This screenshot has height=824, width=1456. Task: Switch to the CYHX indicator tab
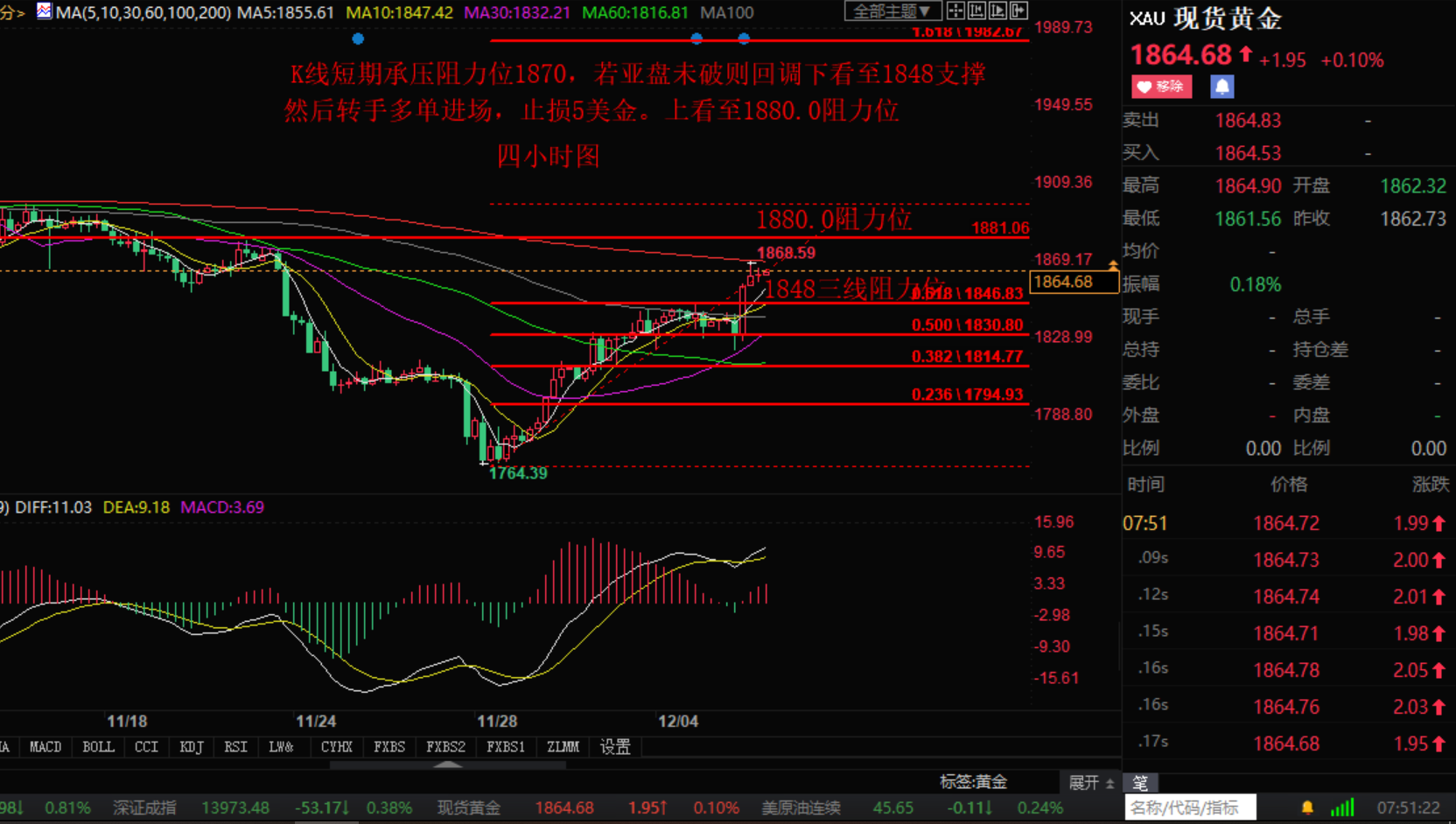[x=336, y=747]
